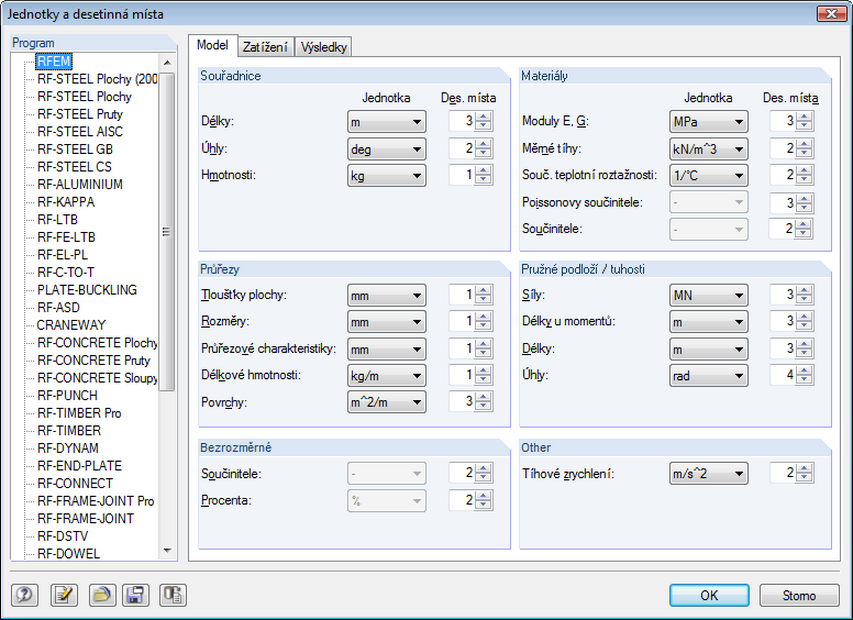This screenshot has width=853, height=620.
Task: Increase Délky decimal places in Souřadnice
Action: tap(484, 117)
